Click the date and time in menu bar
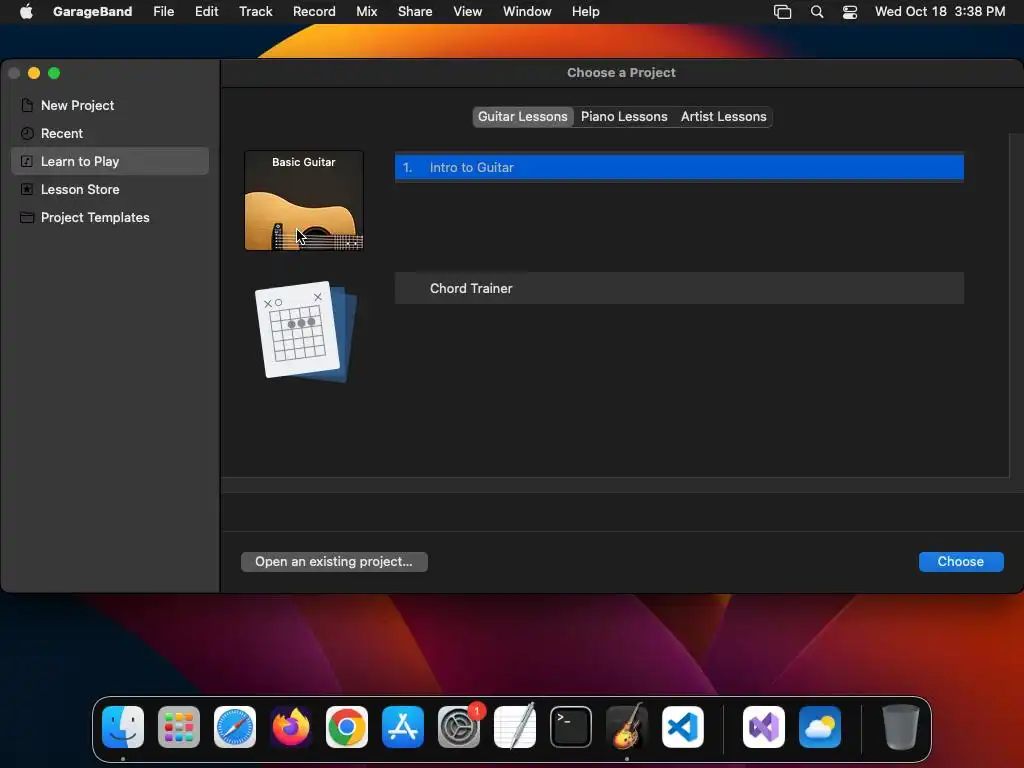This screenshot has height=768, width=1024. point(940,12)
